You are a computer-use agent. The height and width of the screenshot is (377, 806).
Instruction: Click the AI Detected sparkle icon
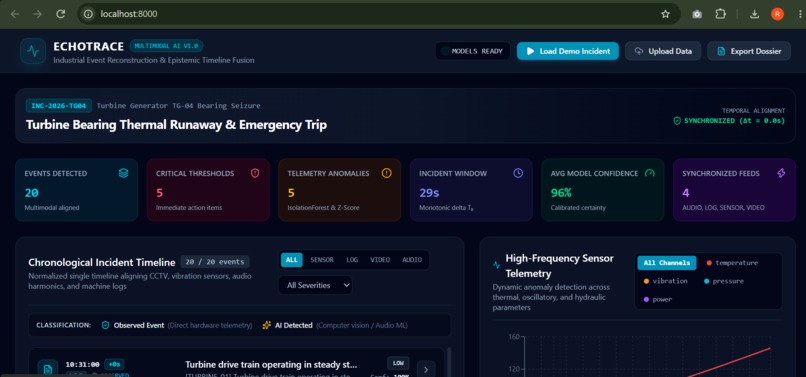pyautogui.click(x=266, y=325)
